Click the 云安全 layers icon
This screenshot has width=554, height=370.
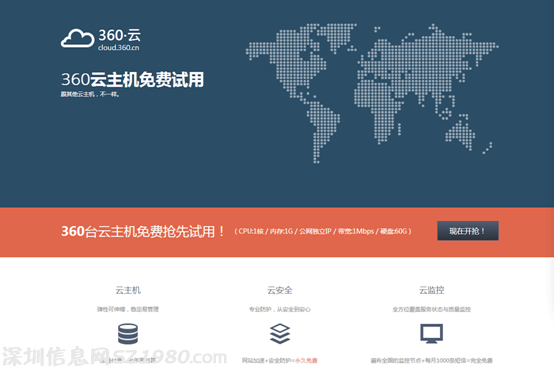click(280, 334)
